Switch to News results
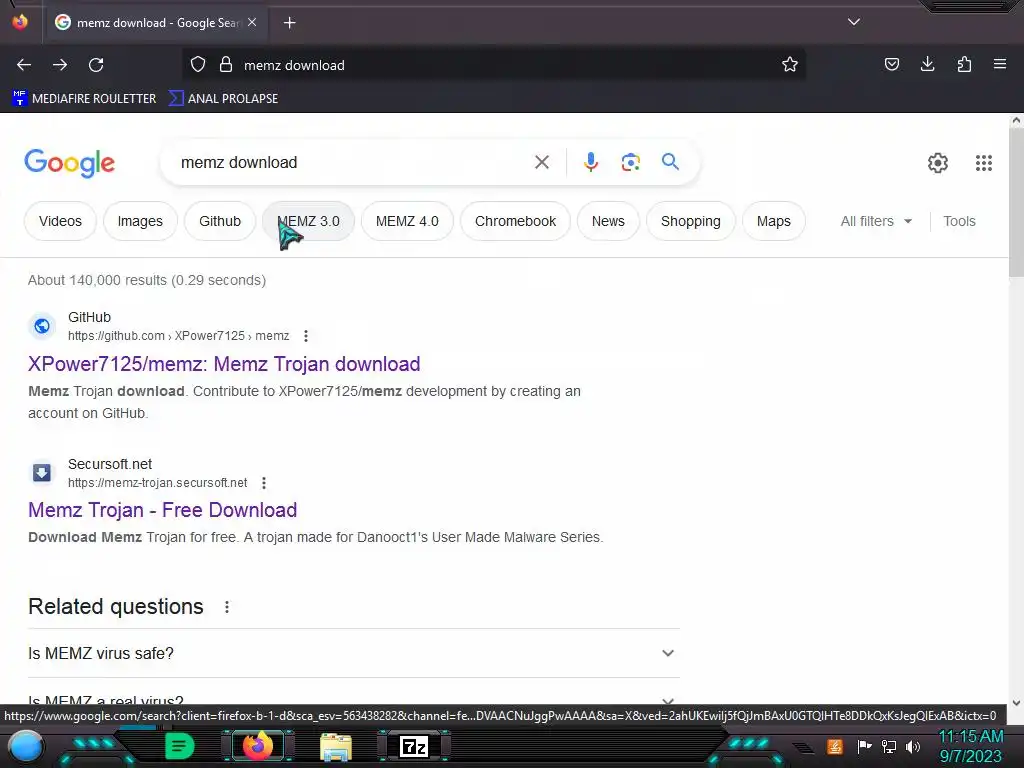Image resolution: width=1024 pixels, height=768 pixels. click(x=608, y=221)
